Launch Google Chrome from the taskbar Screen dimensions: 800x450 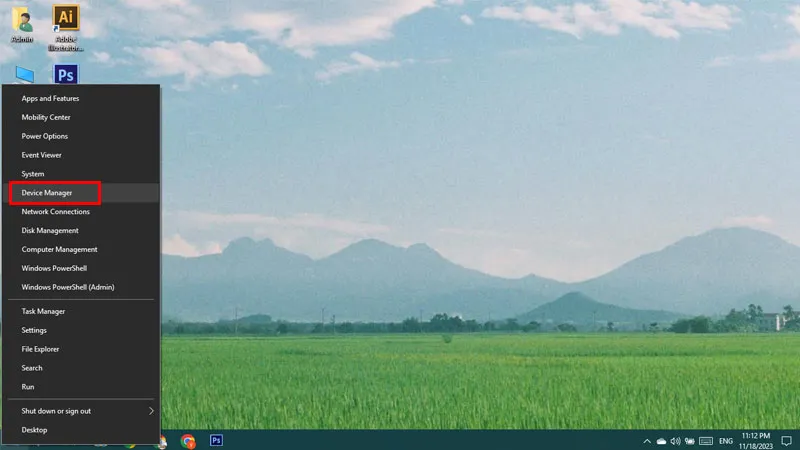click(188, 440)
